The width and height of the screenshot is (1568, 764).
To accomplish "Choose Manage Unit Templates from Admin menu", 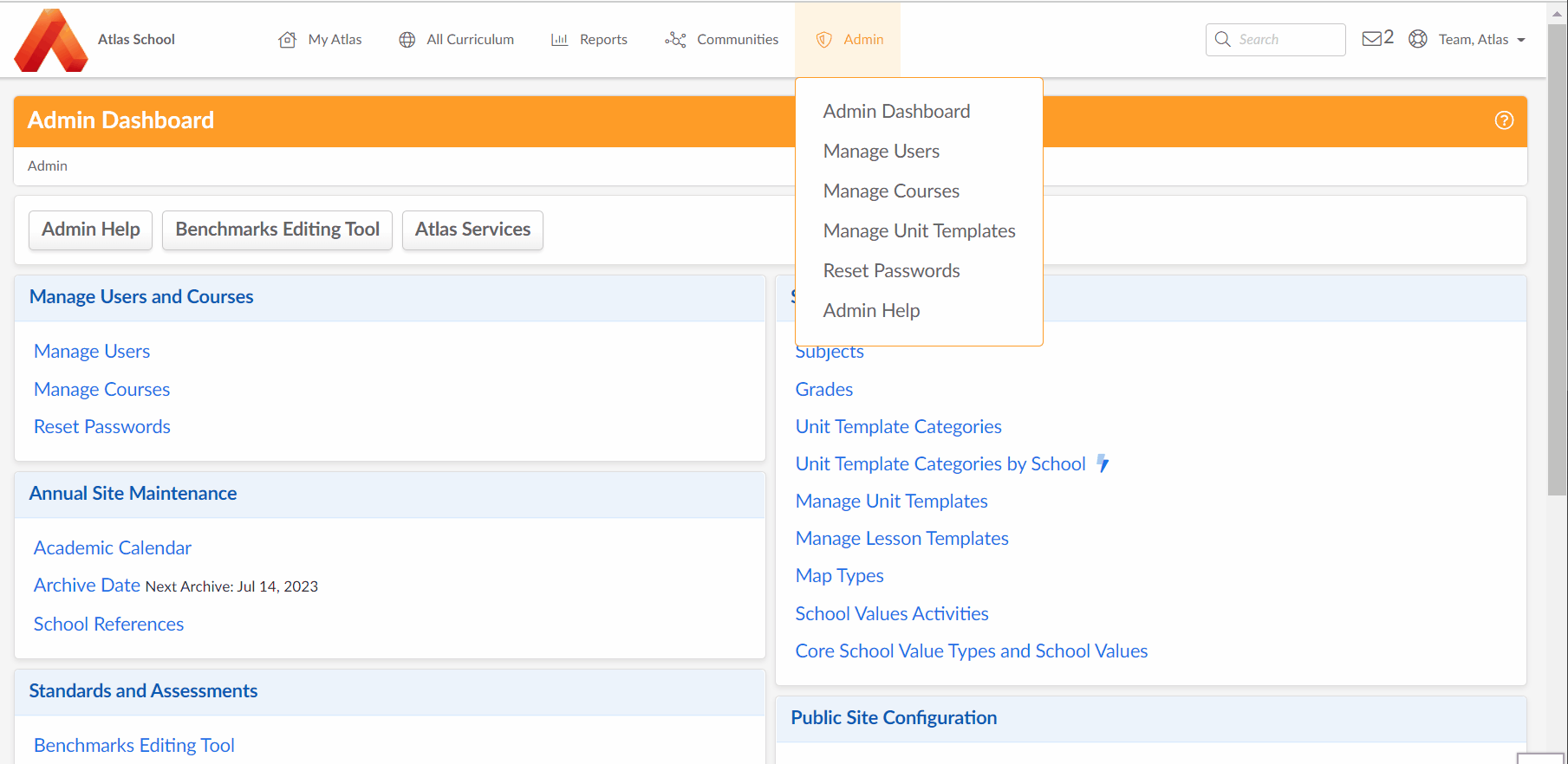I will click(x=919, y=230).
